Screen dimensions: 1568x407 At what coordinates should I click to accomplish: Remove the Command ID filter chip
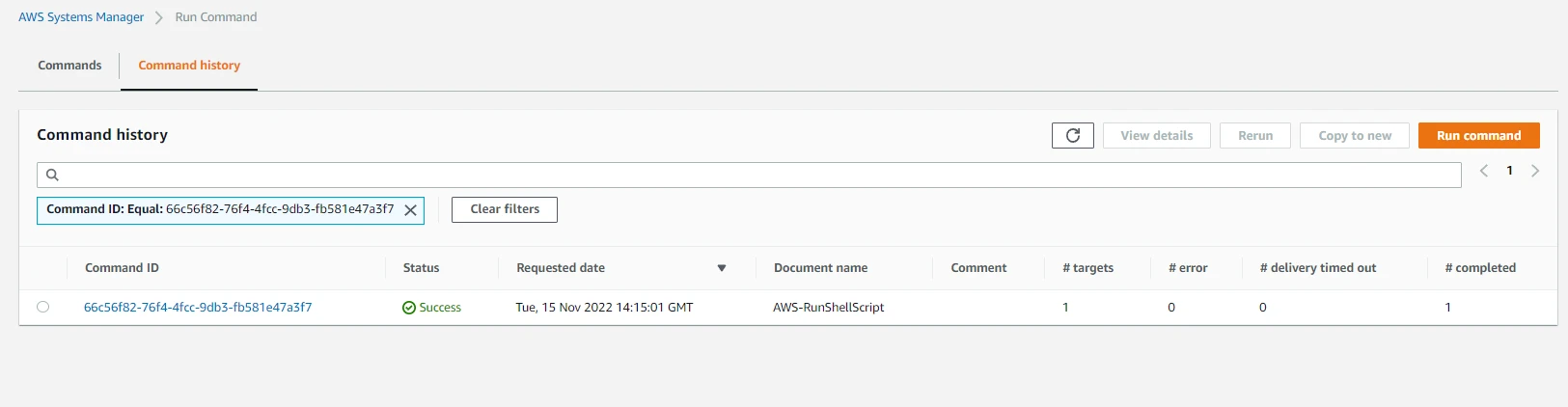coord(410,210)
